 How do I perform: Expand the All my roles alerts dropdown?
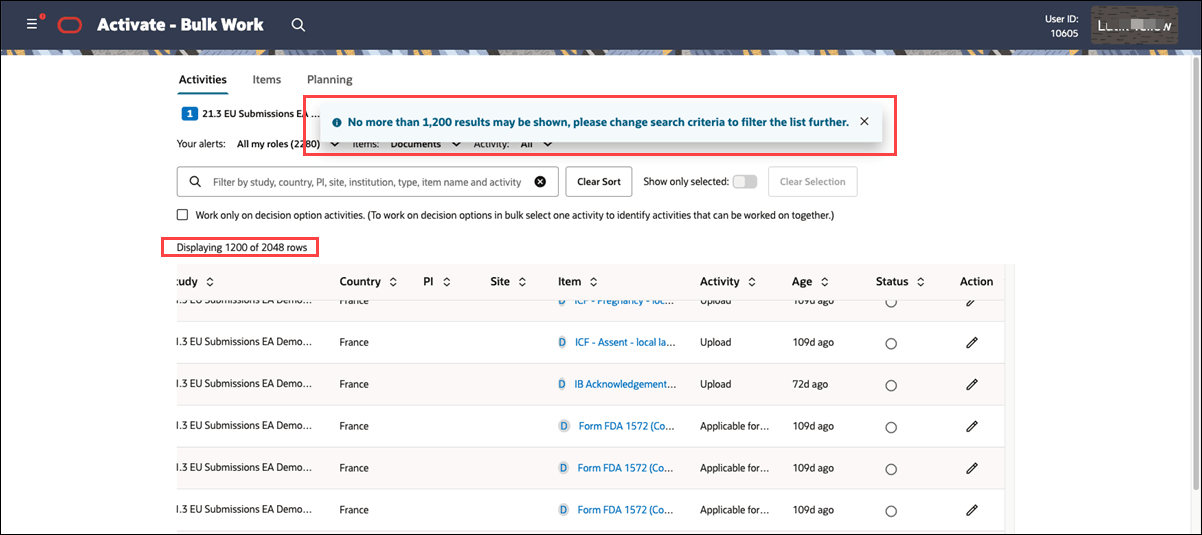click(x=289, y=144)
